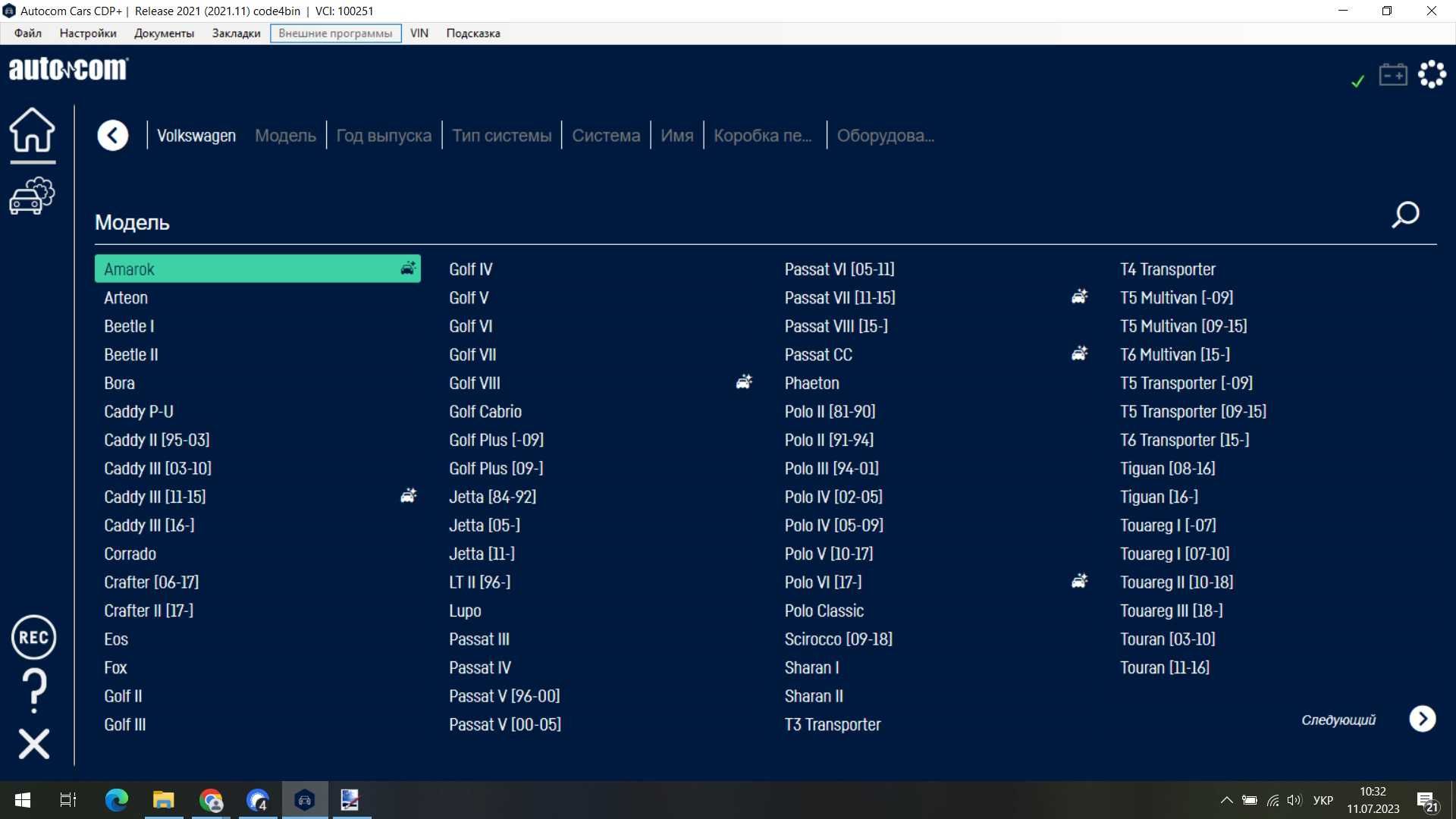Open the Файл menu
The image size is (1456, 819).
point(28,33)
